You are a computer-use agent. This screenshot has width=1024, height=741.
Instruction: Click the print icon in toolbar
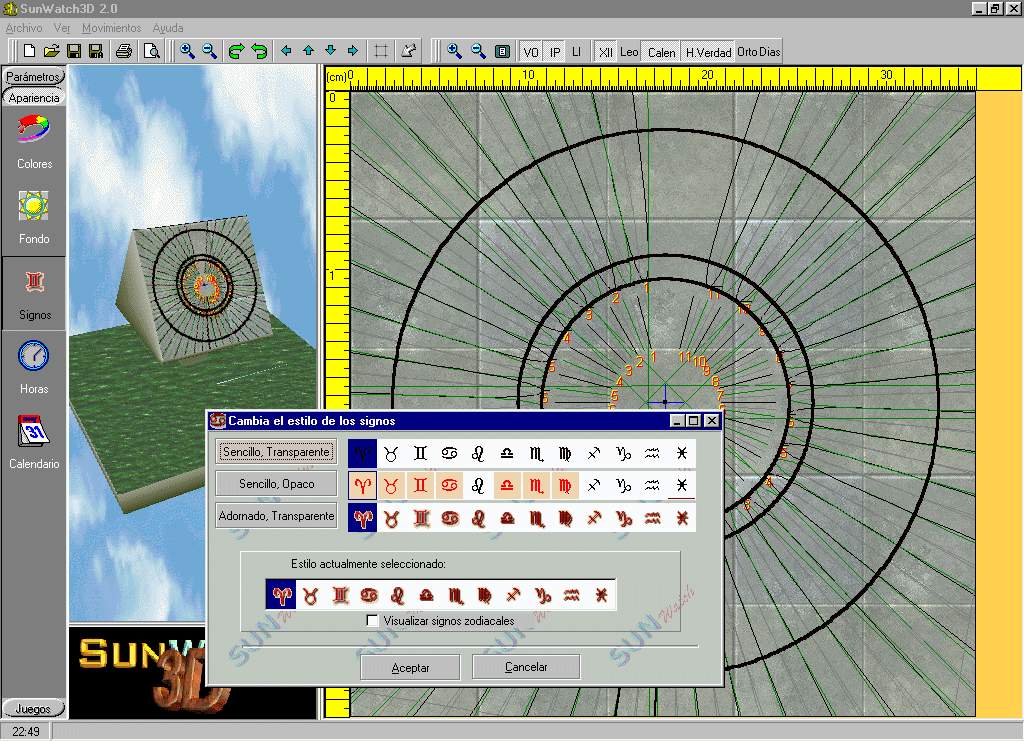(x=124, y=51)
